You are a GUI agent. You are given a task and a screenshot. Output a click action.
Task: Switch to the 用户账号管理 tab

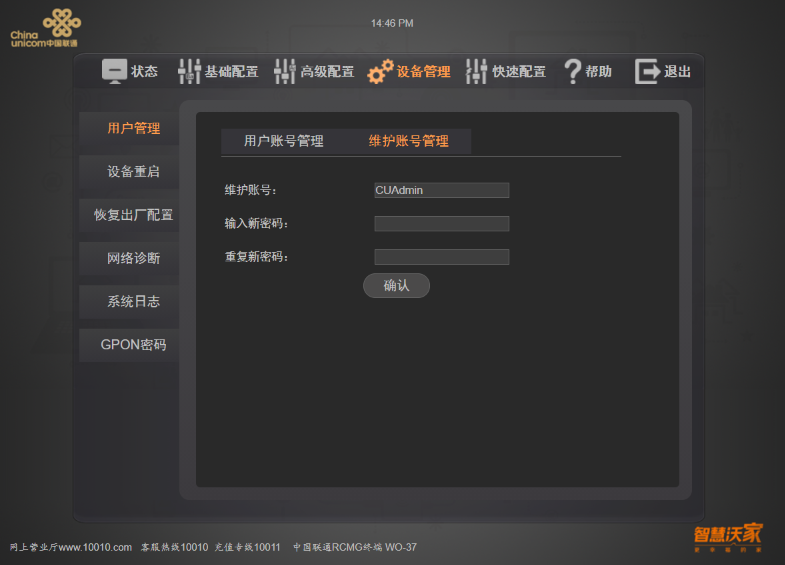283,141
